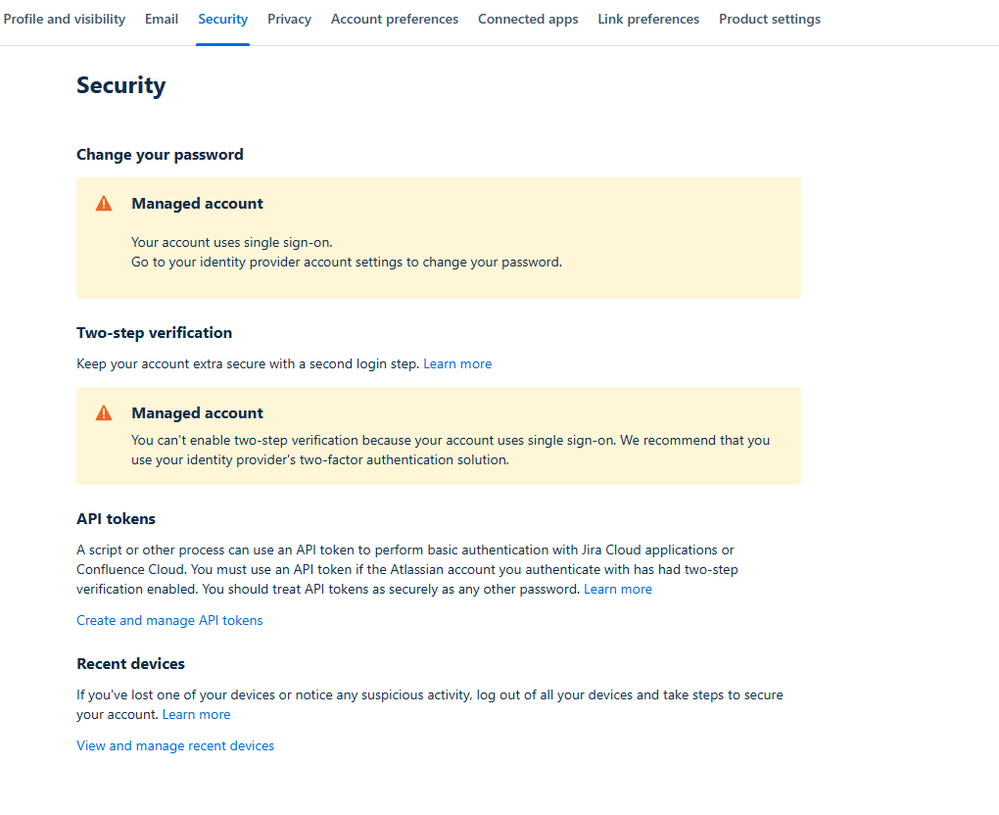
Task: Click the warning icon under Change your password
Action: (104, 204)
